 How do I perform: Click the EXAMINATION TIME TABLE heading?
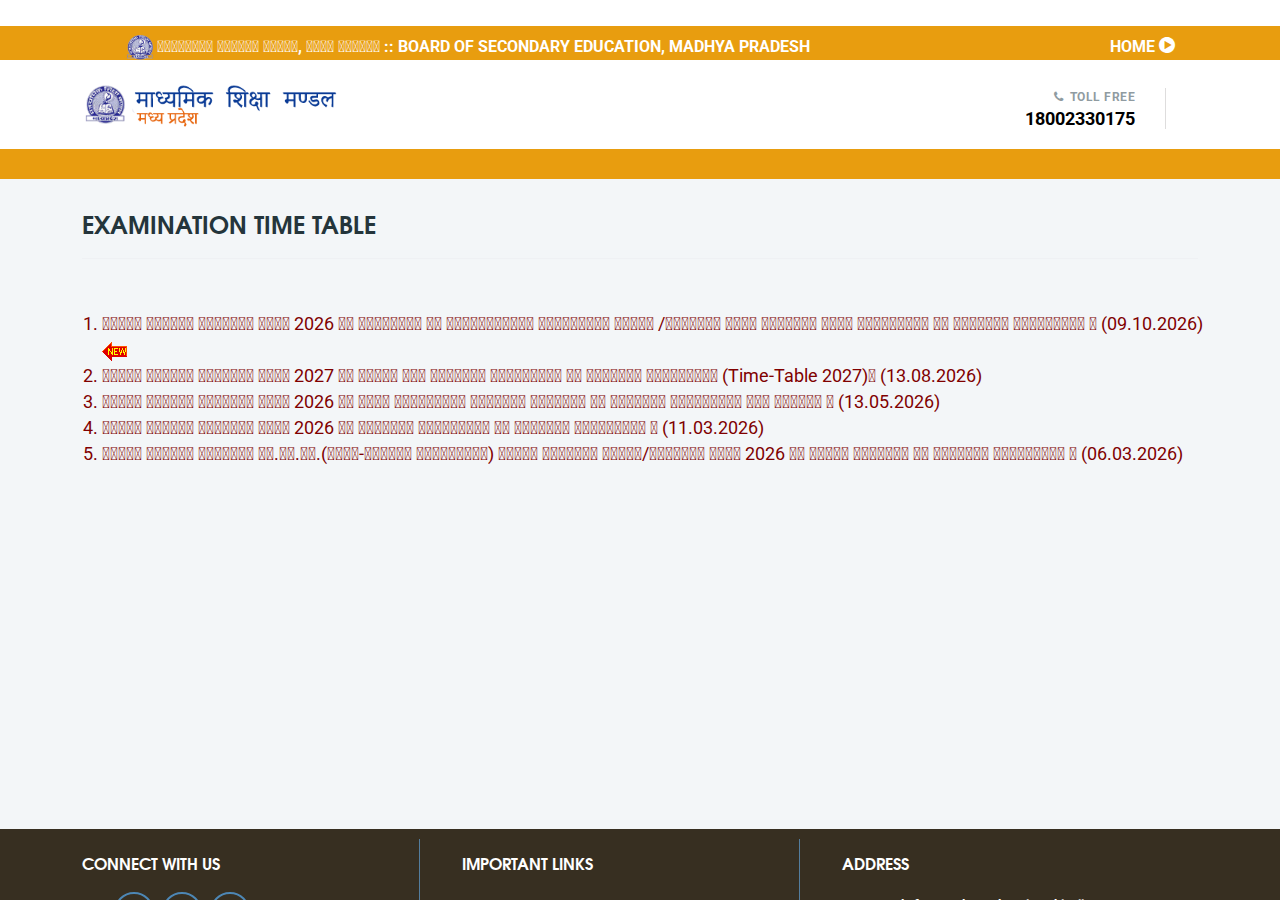pos(229,226)
